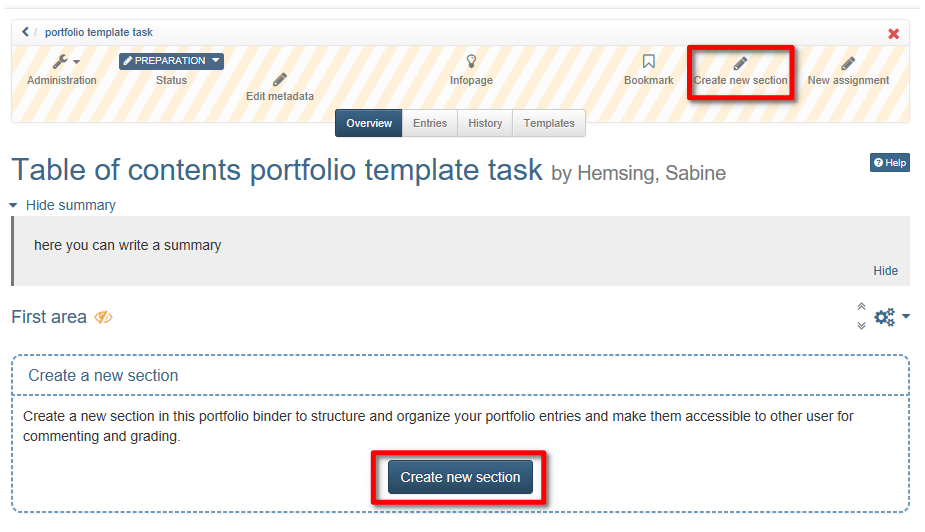Click the Bookmark icon
This screenshot has width=925, height=532.
[x=648, y=61]
